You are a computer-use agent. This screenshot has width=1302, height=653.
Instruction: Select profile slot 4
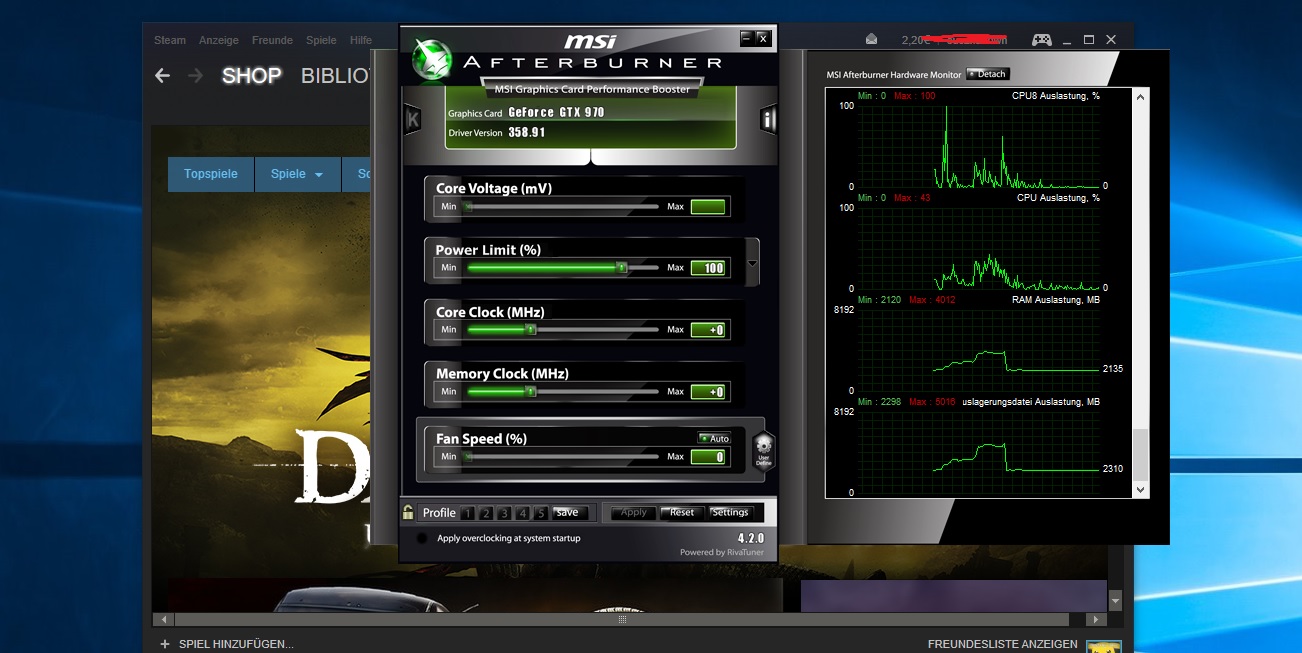[522, 513]
